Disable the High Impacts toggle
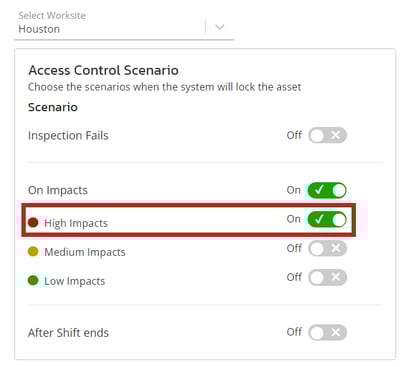This screenshot has height=367, width=405. 327,220
